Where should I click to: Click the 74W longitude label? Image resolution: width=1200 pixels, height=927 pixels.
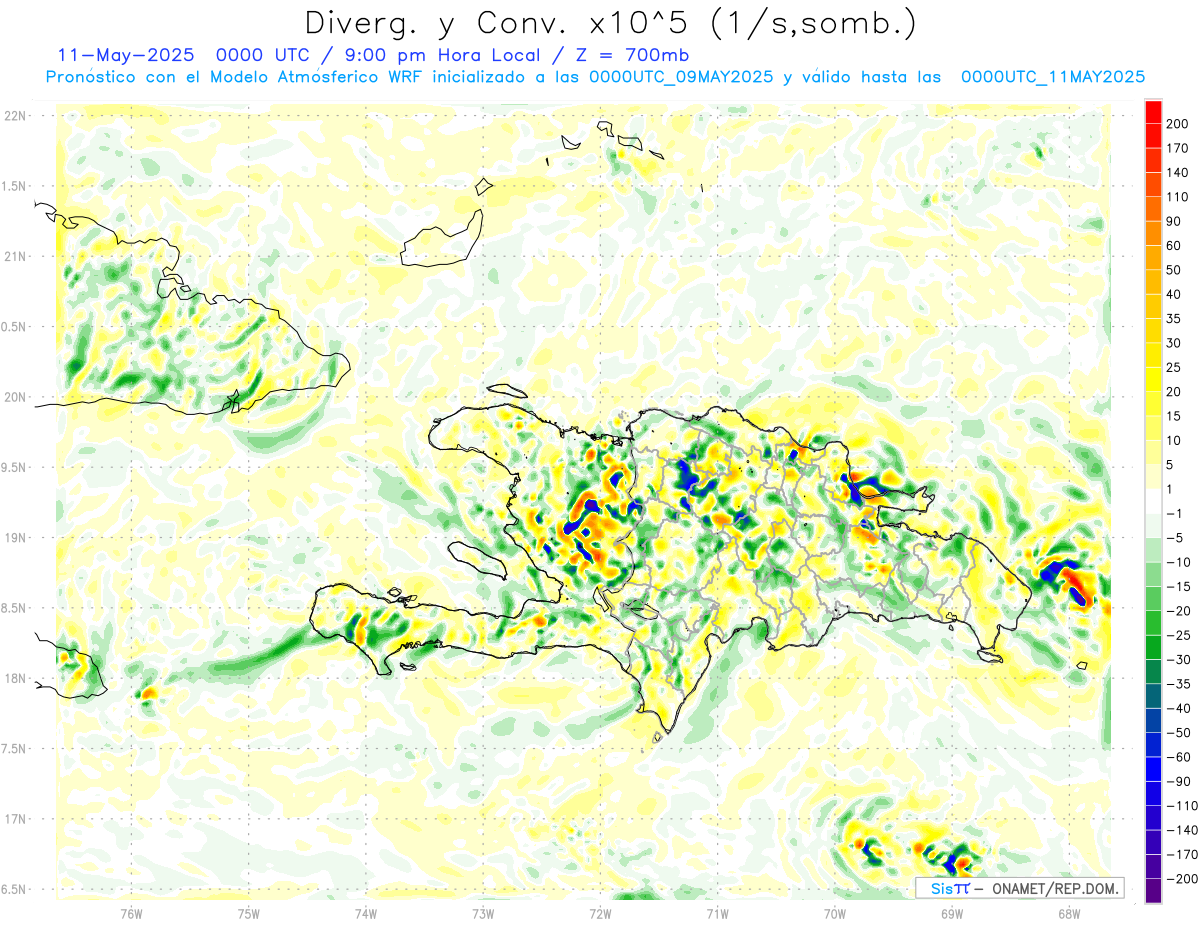click(366, 912)
